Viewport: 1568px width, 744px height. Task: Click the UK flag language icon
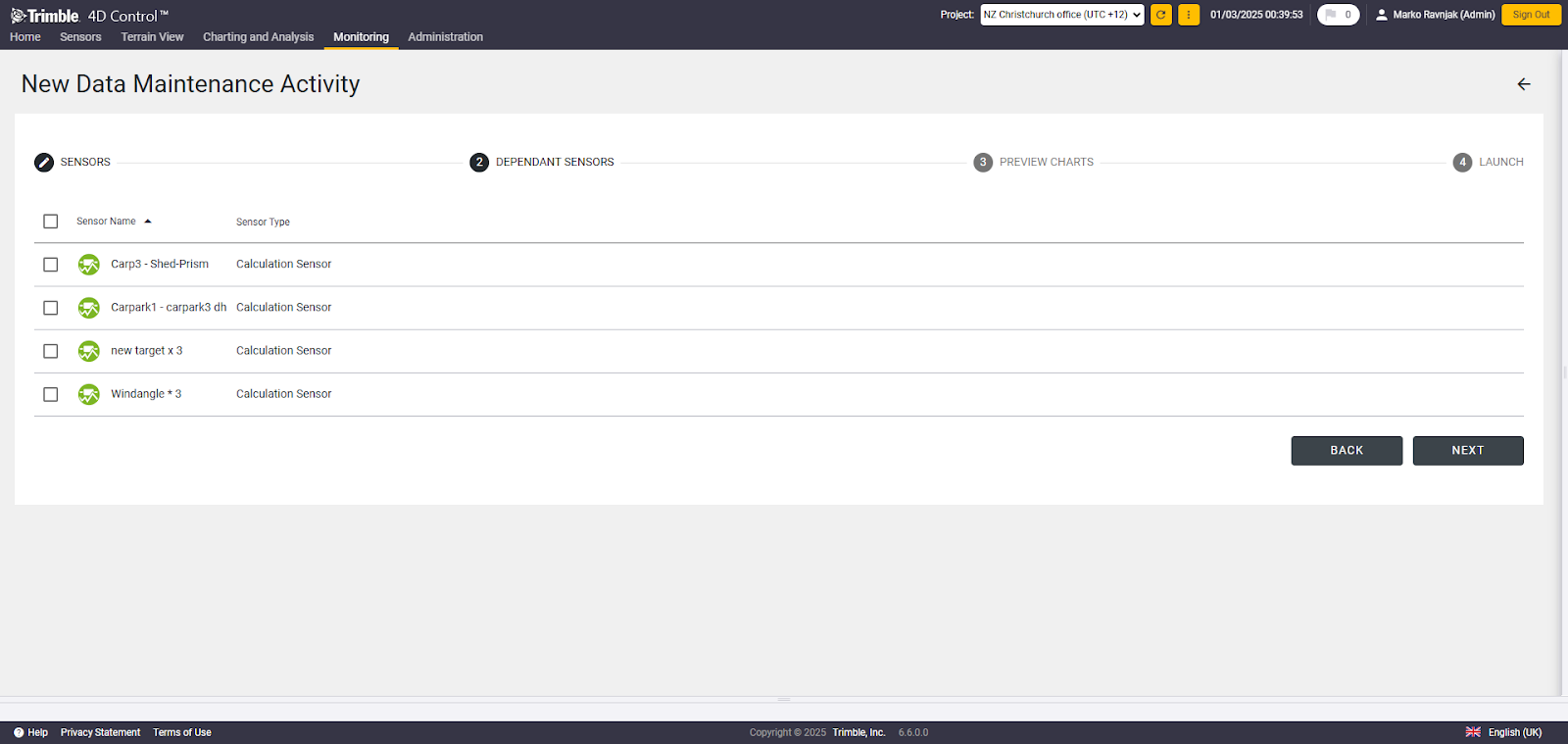pos(1473,732)
